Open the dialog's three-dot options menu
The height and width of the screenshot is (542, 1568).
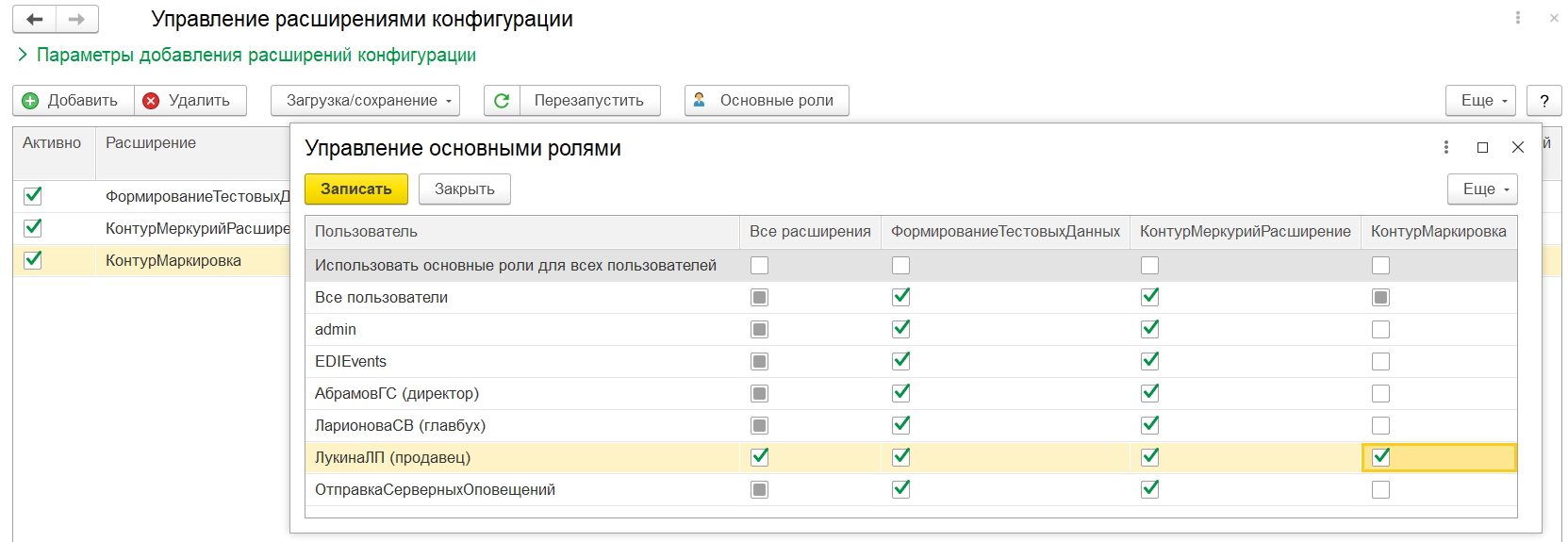[1445, 147]
